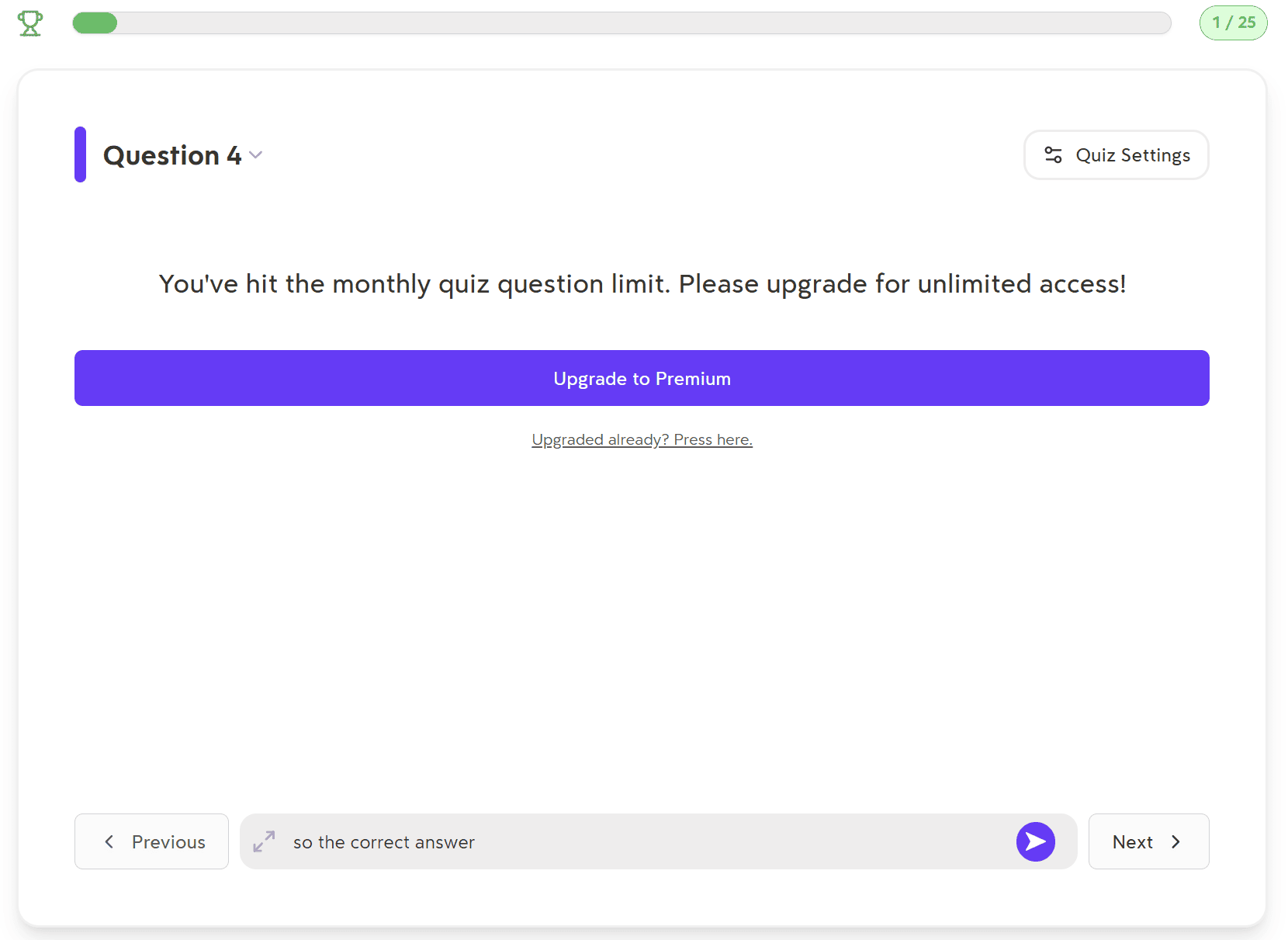Image resolution: width=1288 pixels, height=940 pixels.
Task: Go to the Previous question
Action: point(151,841)
